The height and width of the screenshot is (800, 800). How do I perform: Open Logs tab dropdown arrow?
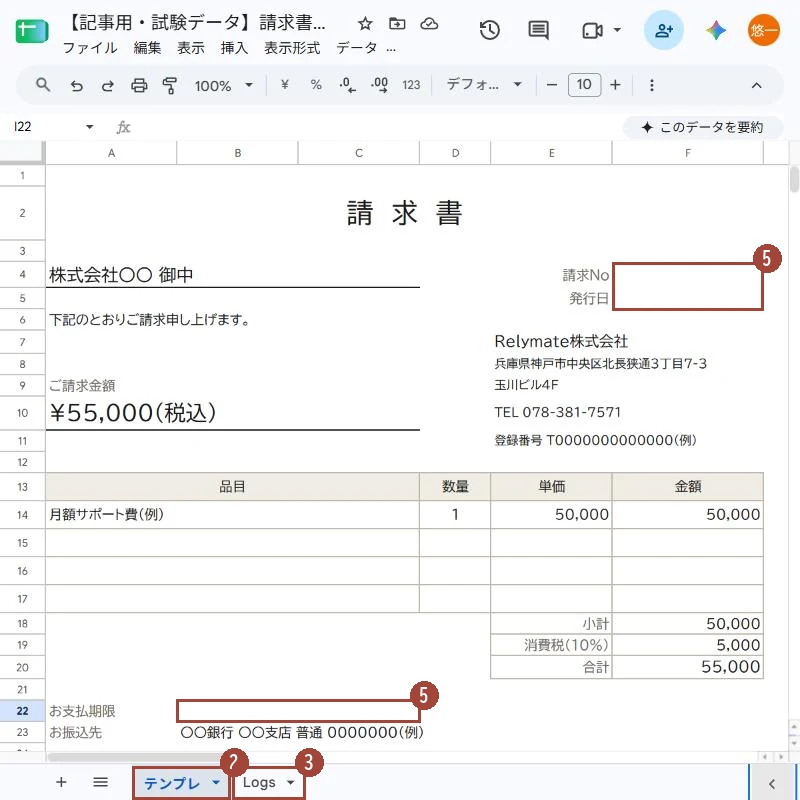[x=290, y=782]
